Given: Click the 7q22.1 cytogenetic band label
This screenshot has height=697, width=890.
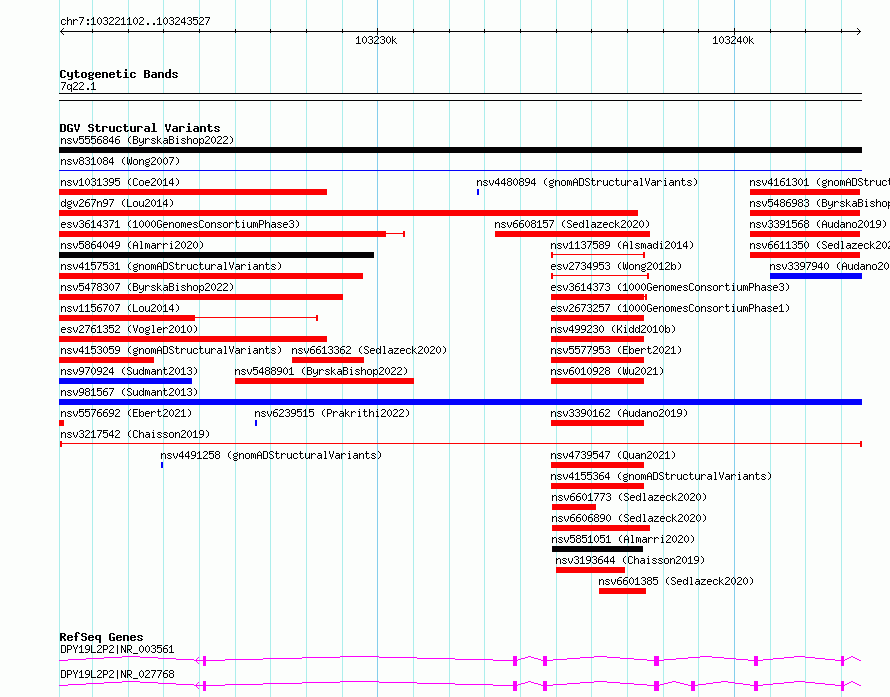Looking at the screenshot, I should point(78,86).
